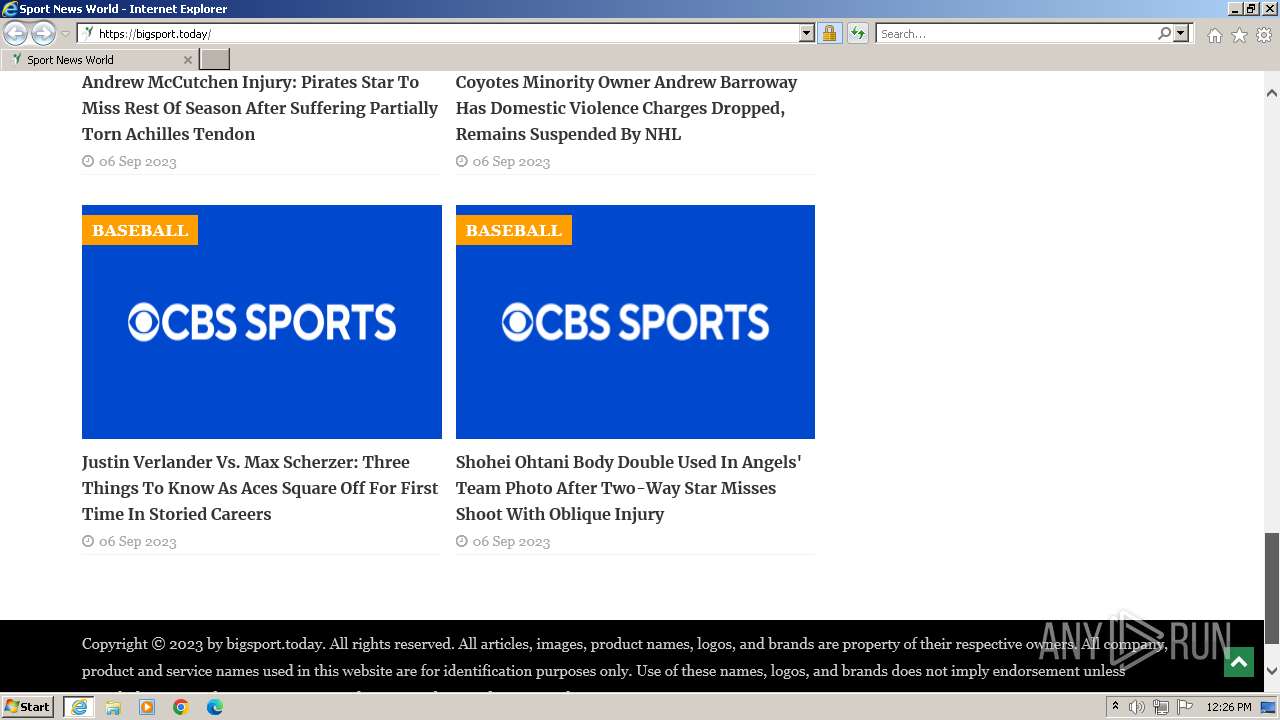Open Favorites with the star icon
The height and width of the screenshot is (720, 1280).
(1239, 35)
